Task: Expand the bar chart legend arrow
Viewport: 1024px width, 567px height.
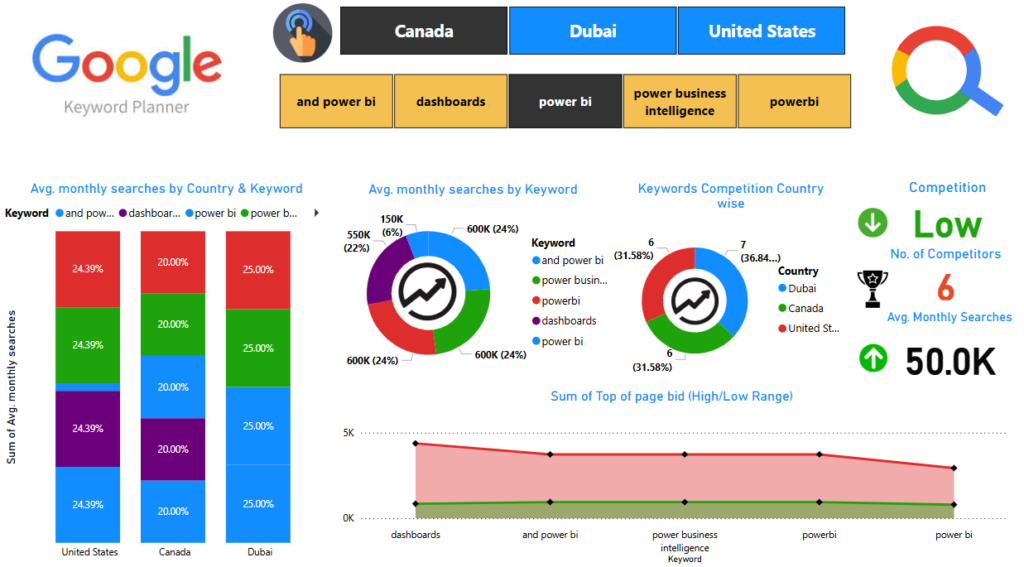Action: pyautogui.click(x=316, y=213)
